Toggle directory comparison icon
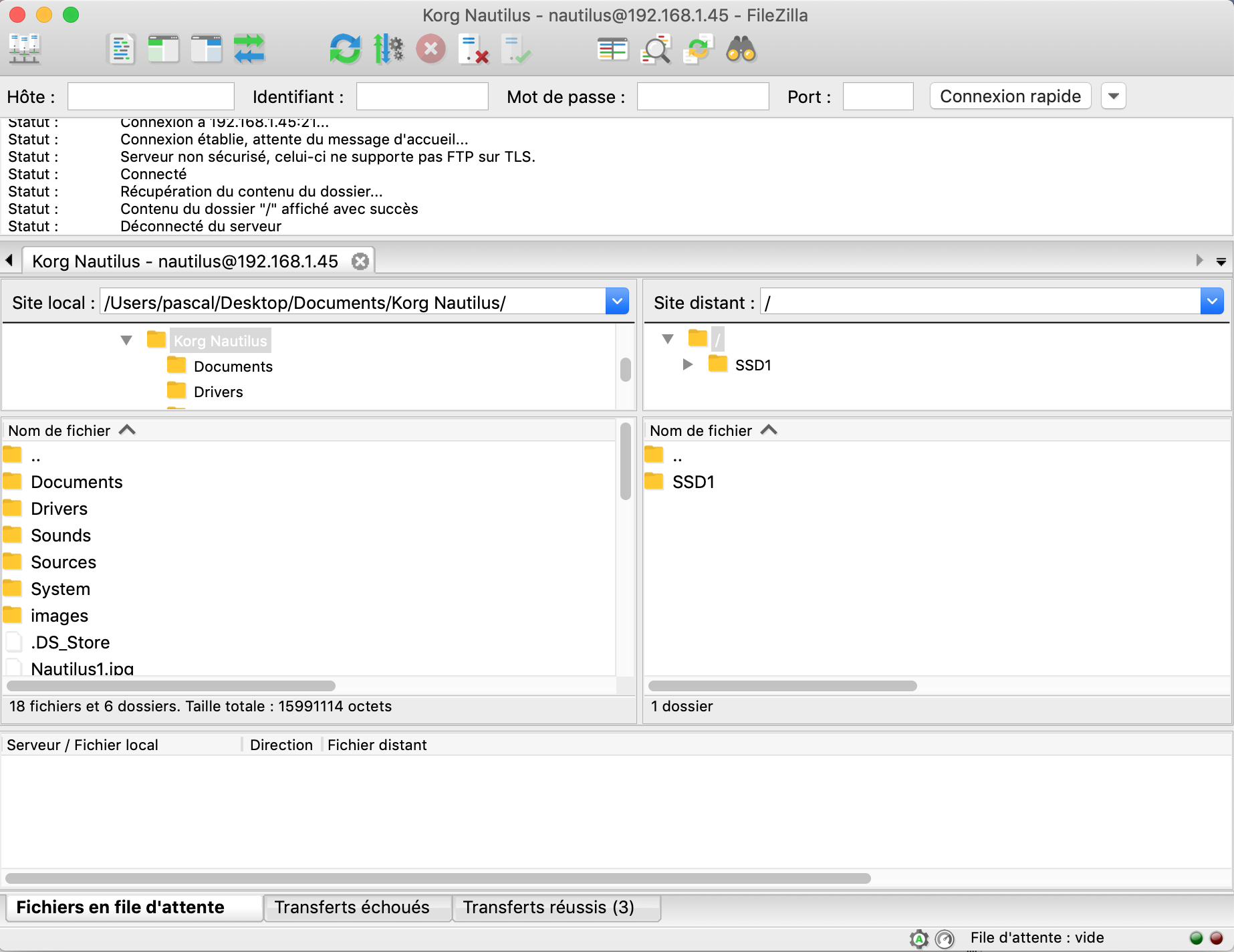The image size is (1234, 952). (656, 49)
